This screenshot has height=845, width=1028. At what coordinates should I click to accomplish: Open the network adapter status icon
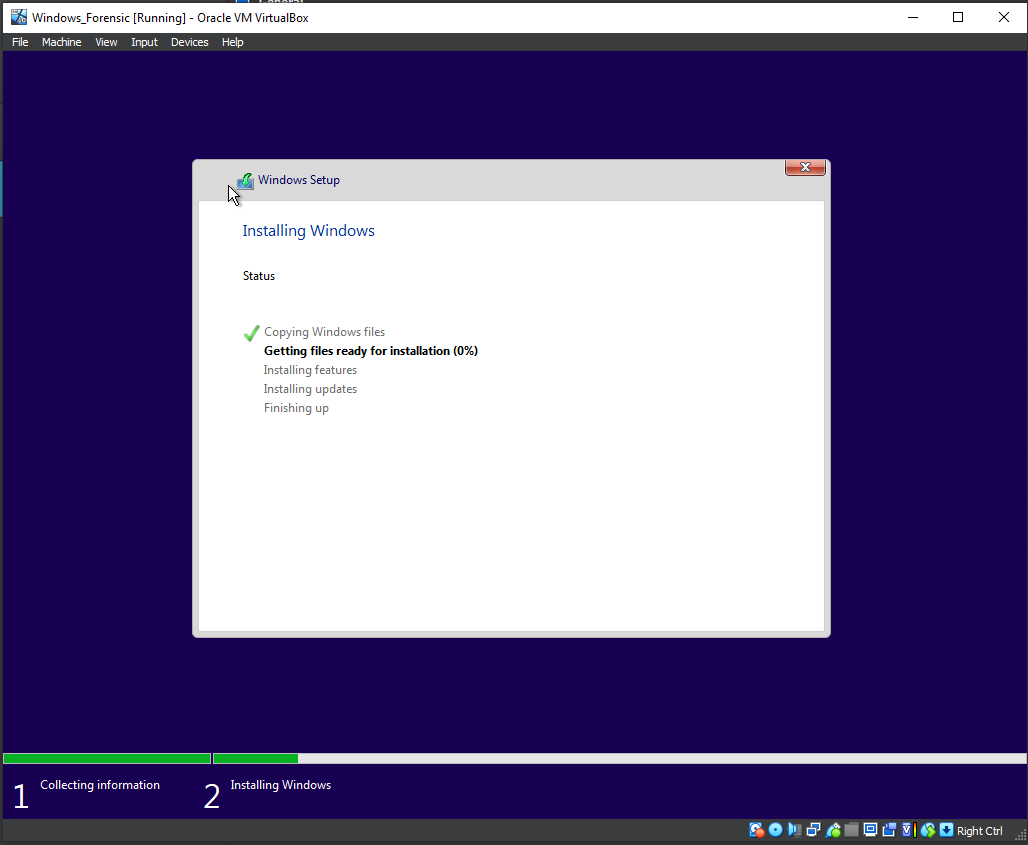[813, 830]
